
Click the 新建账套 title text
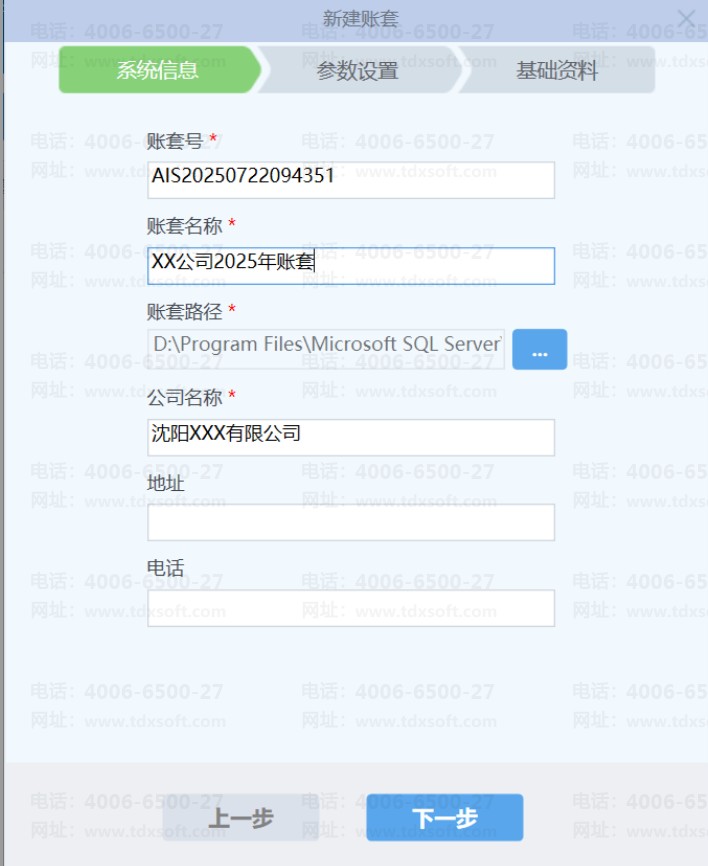[360, 19]
